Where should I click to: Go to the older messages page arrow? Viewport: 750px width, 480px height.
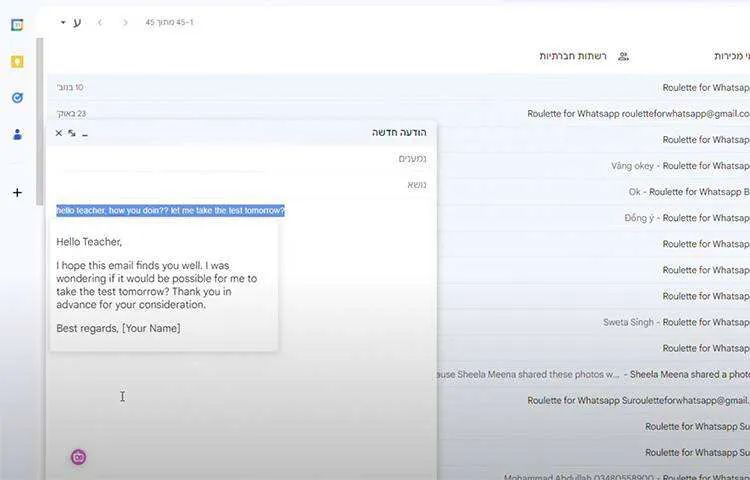point(100,22)
